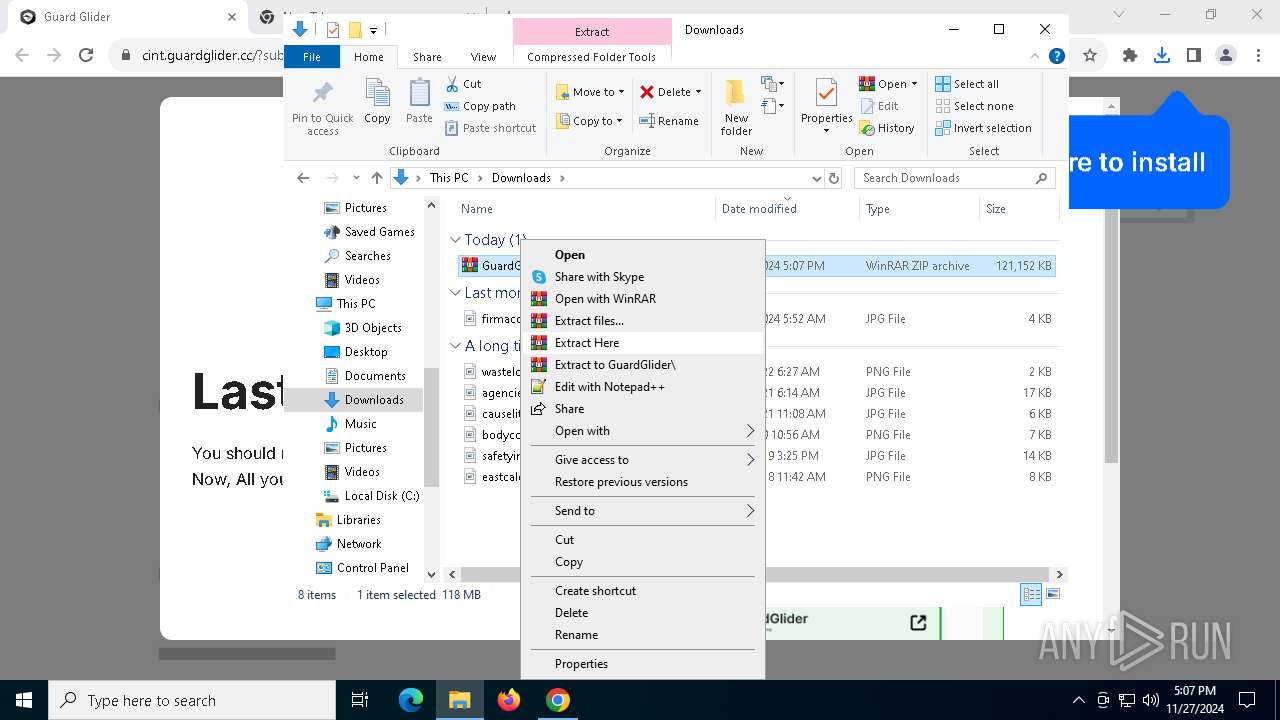
Task: Bookmark page with star icon
Action: (1090, 56)
